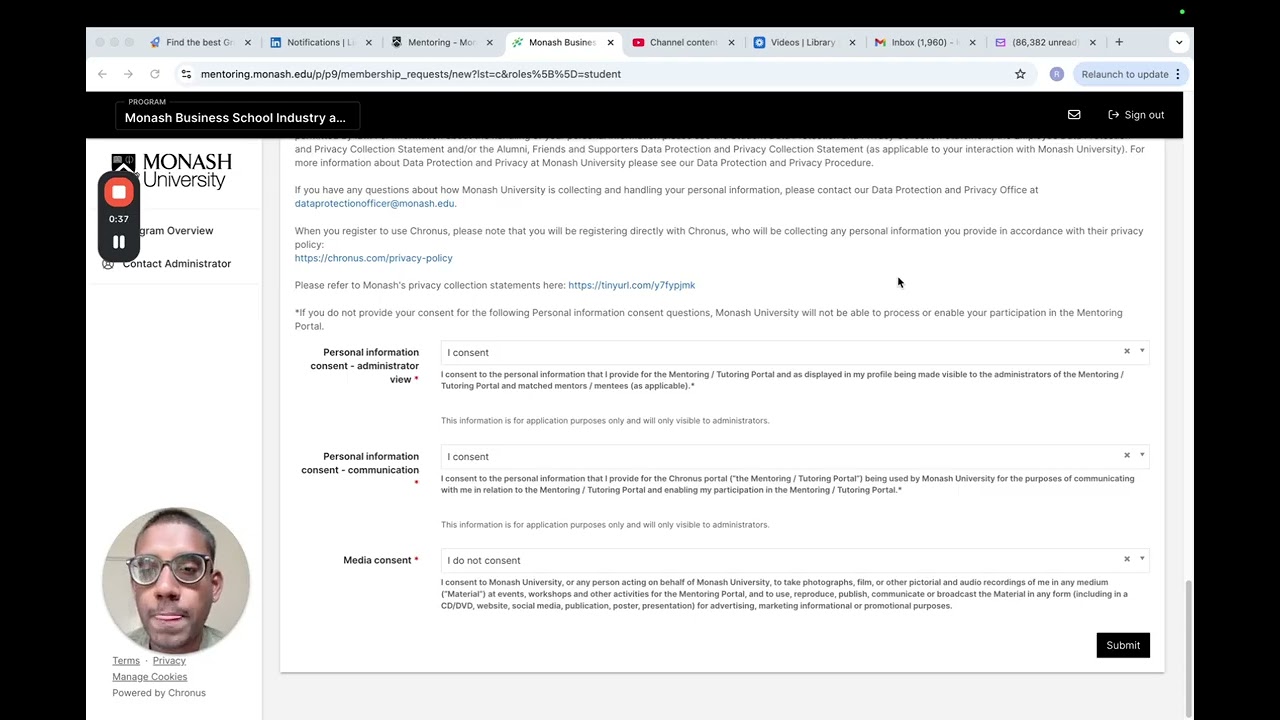
Task: Switch to (86,382 unread) mail tab
Action: click(x=1045, y=42)
